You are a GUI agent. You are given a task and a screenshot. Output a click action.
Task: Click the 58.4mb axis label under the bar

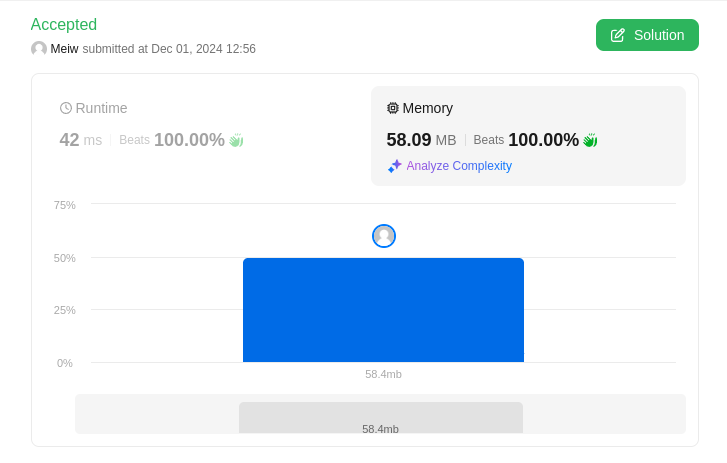[x=383, y=374]
